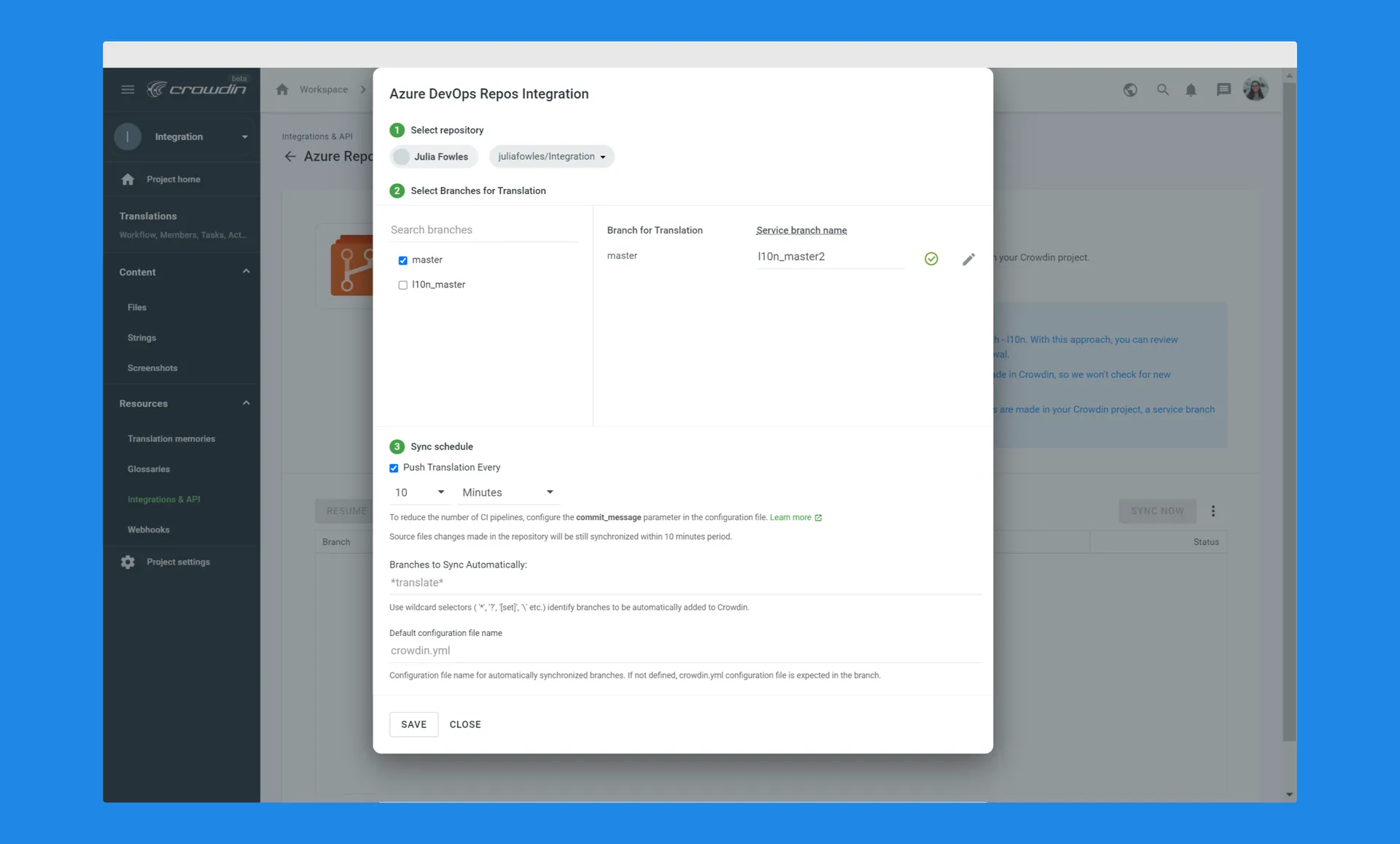Viewport: 1400px width, 844px height.
Task: Focus the Search branches field
Action: pyautogui.click(x=484, y=230)
